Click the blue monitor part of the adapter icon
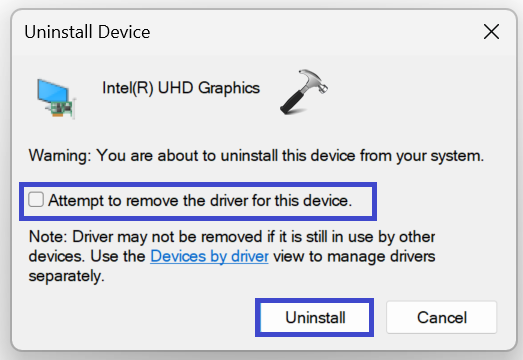Viewport: 523px width, 360px height. [x=53, y=91]
